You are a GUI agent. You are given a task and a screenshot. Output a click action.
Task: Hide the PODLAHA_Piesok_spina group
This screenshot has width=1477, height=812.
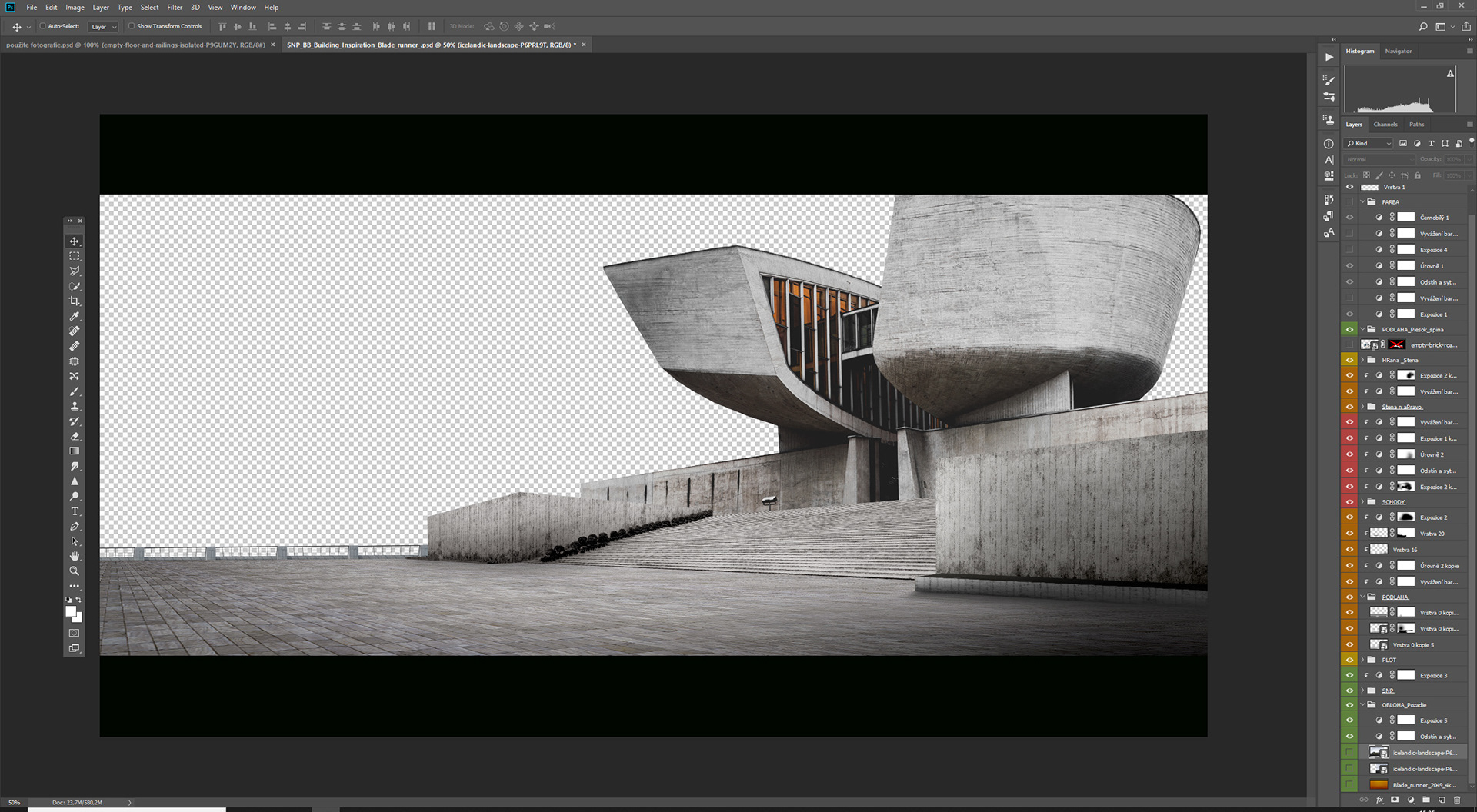[x=1349, y=330]
